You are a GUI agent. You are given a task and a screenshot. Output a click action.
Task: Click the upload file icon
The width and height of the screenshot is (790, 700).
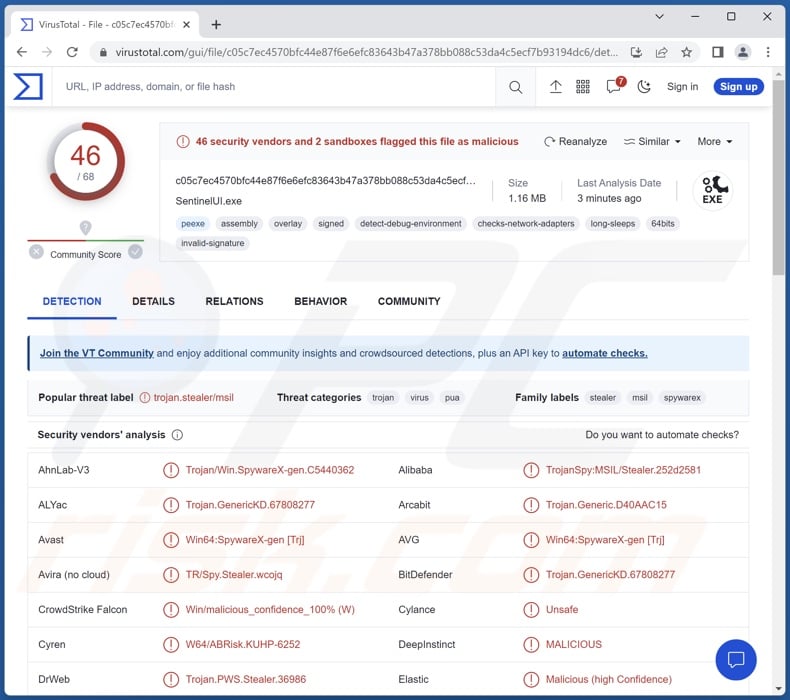pyautogui.click(x=555, y=87)
